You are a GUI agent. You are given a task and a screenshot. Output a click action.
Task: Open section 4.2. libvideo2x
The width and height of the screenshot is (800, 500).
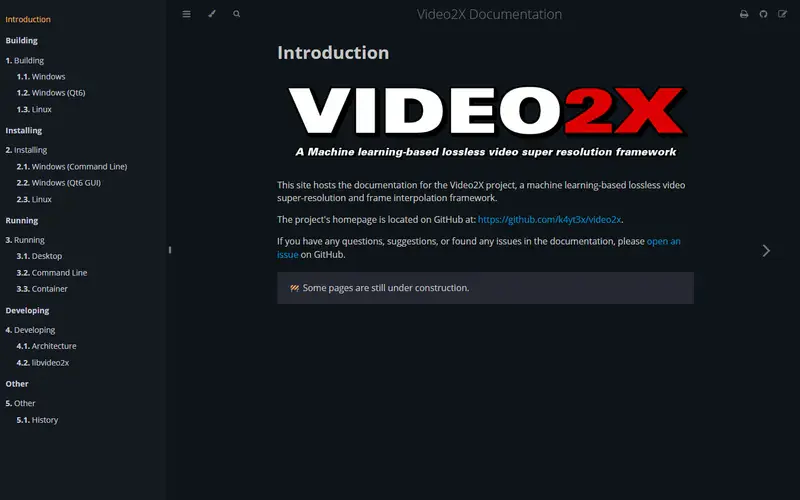coord(43,363)
